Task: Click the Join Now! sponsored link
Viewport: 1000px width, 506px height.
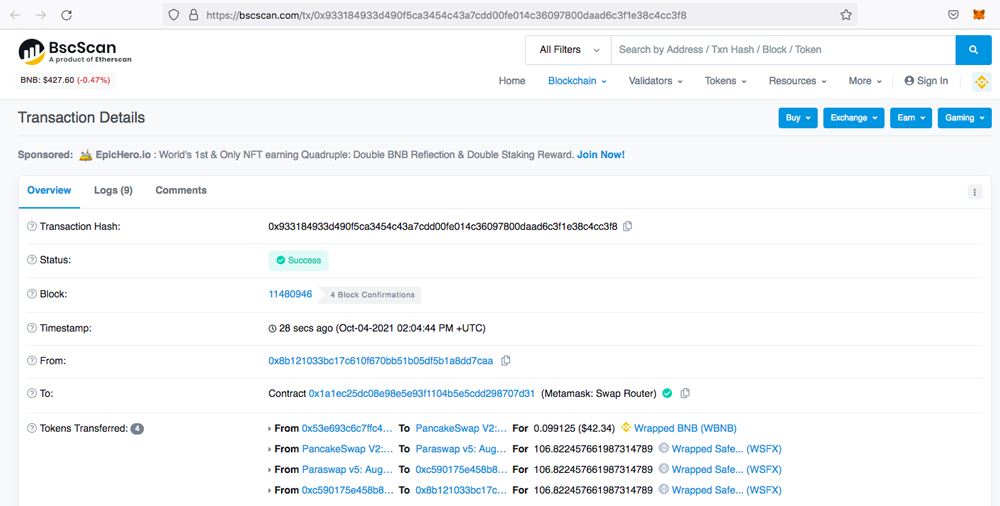Action: pyautogui.click(x=601, y=155)
